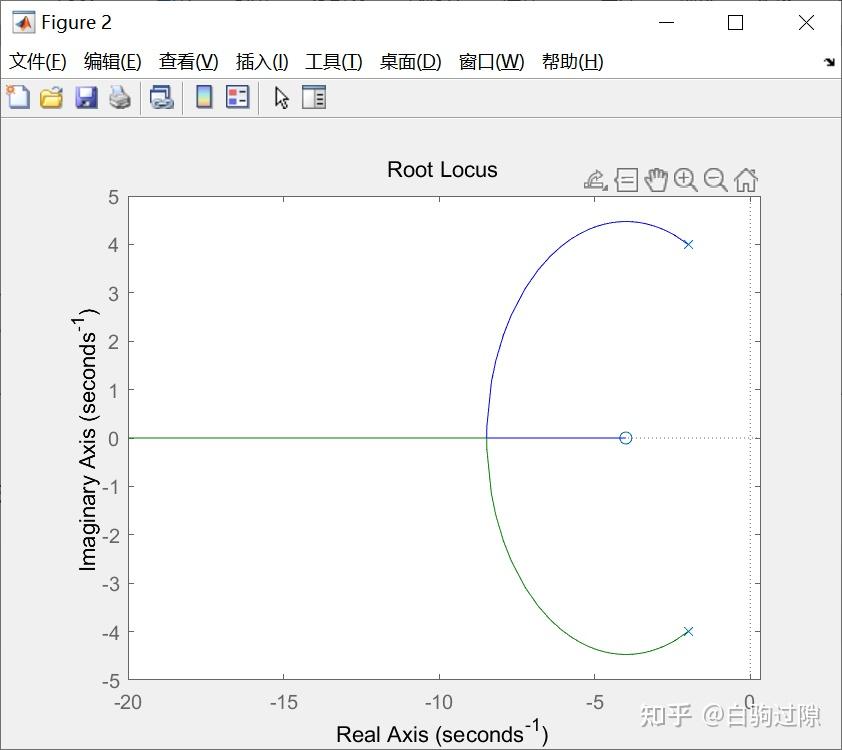This screenshot has width=842, height=750.
Task: Enable the pan hand tool
Action: [656, 180]
